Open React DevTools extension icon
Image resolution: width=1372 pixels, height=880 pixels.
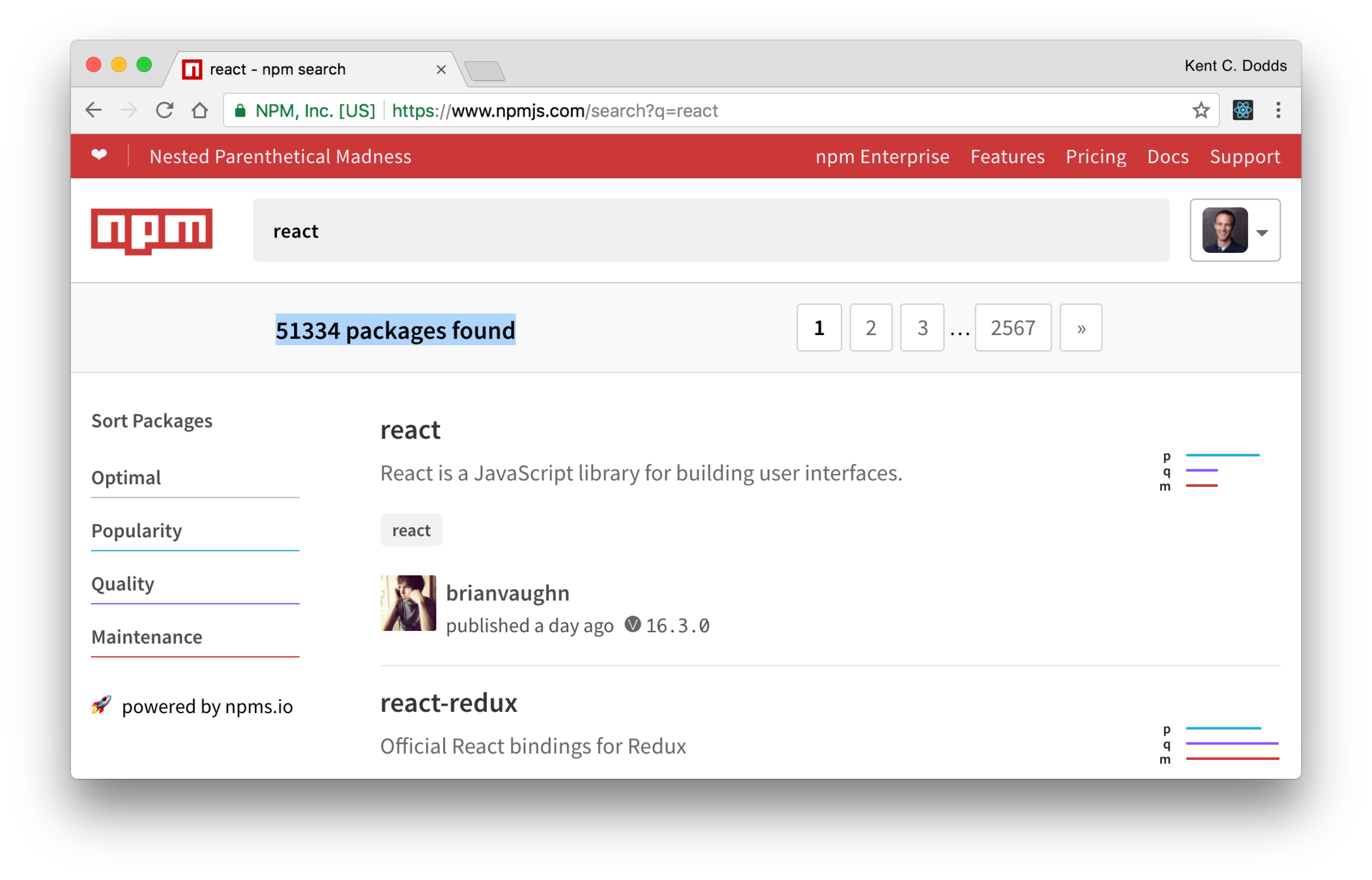pyautogui.click(x=1242, y=110)
